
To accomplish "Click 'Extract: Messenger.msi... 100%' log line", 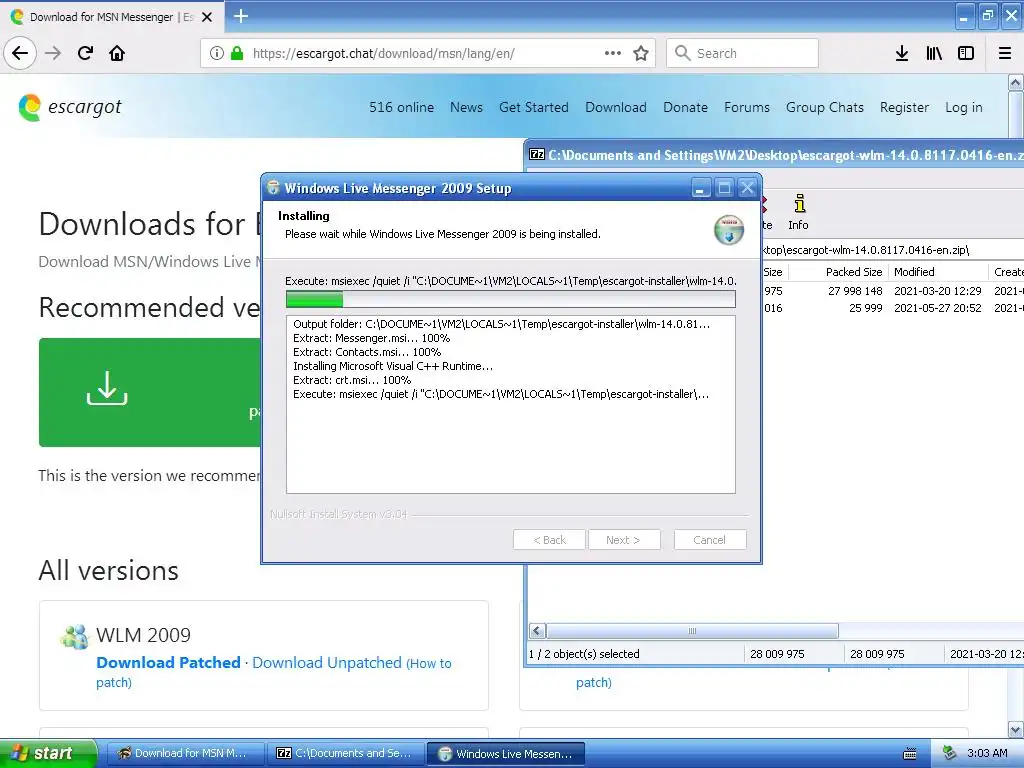I will click(x=372, y=338).
